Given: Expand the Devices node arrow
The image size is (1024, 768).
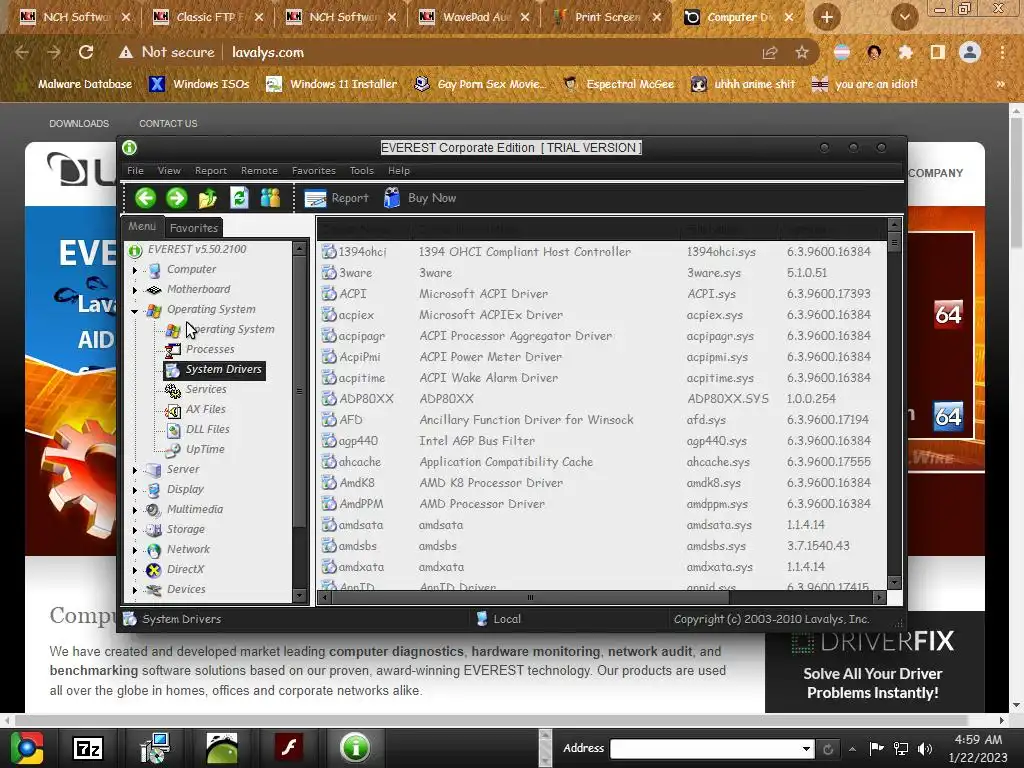Looking at the screenshot, I should 135,590.
